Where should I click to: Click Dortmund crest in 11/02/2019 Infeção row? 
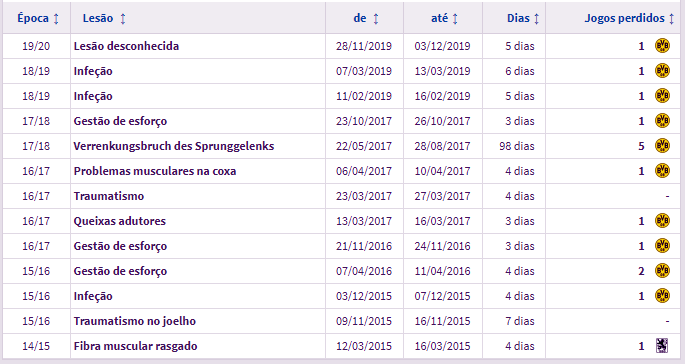click(x=662, y=96)
